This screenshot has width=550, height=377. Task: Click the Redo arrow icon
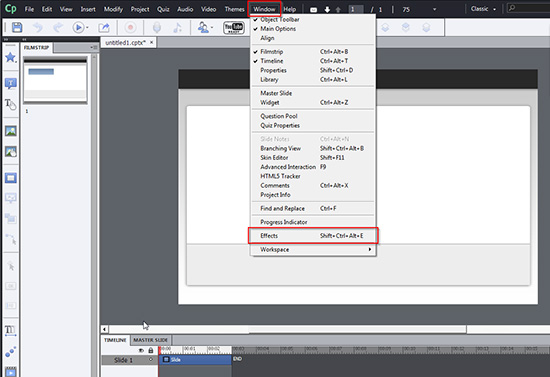click(x=58, y=27)
